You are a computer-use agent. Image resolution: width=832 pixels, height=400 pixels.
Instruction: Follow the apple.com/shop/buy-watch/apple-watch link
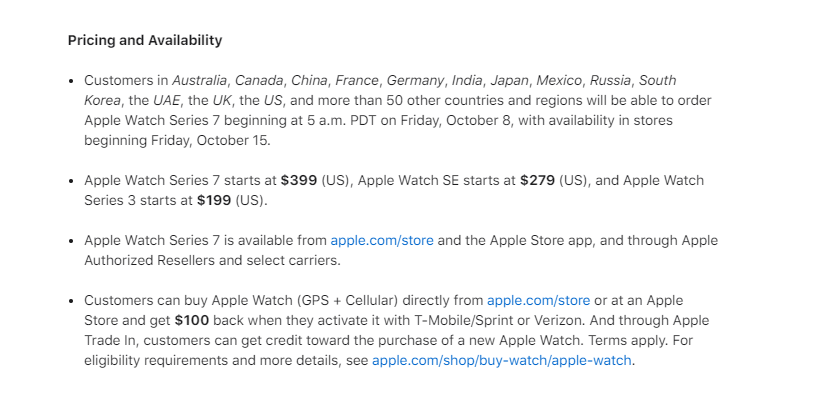(501, 361)
